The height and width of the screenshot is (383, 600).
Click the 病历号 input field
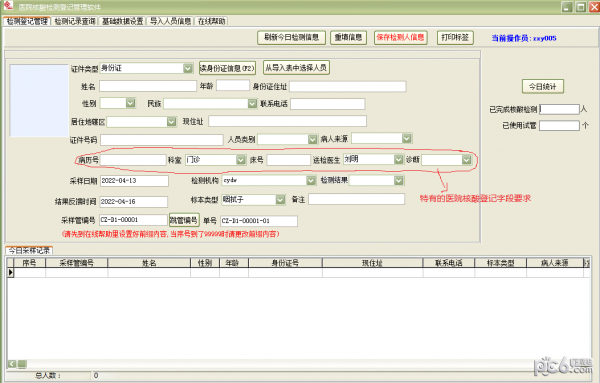coord(133,160)
